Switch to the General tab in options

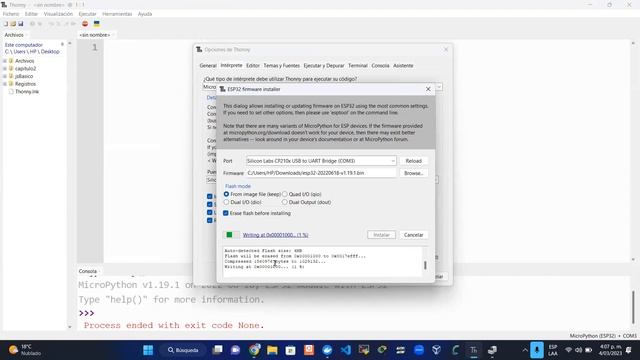(208, 66)
